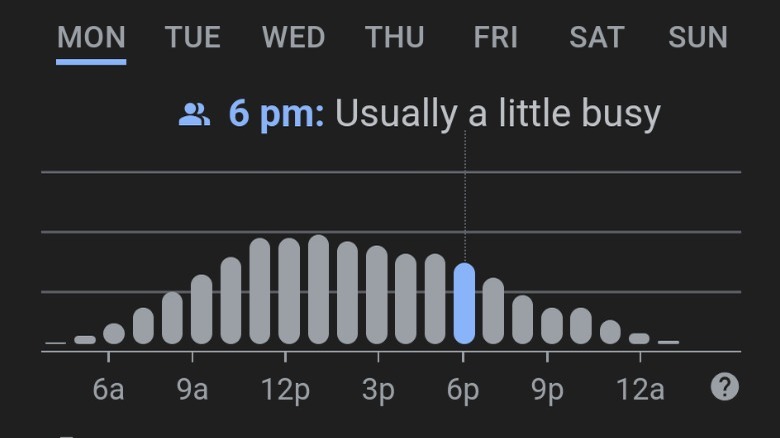Select the 9 pm bar
780x438 pixels.
(x=552, y=325)
